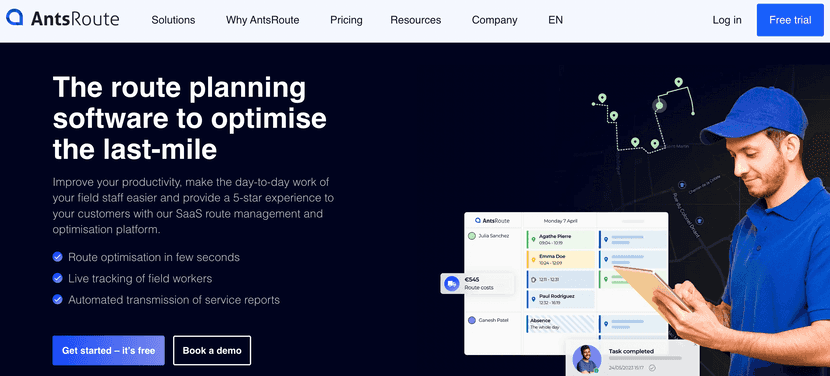This screenshot has height=376, width=830.
Task: Click the Log in link
Action: tap(727, 20)
